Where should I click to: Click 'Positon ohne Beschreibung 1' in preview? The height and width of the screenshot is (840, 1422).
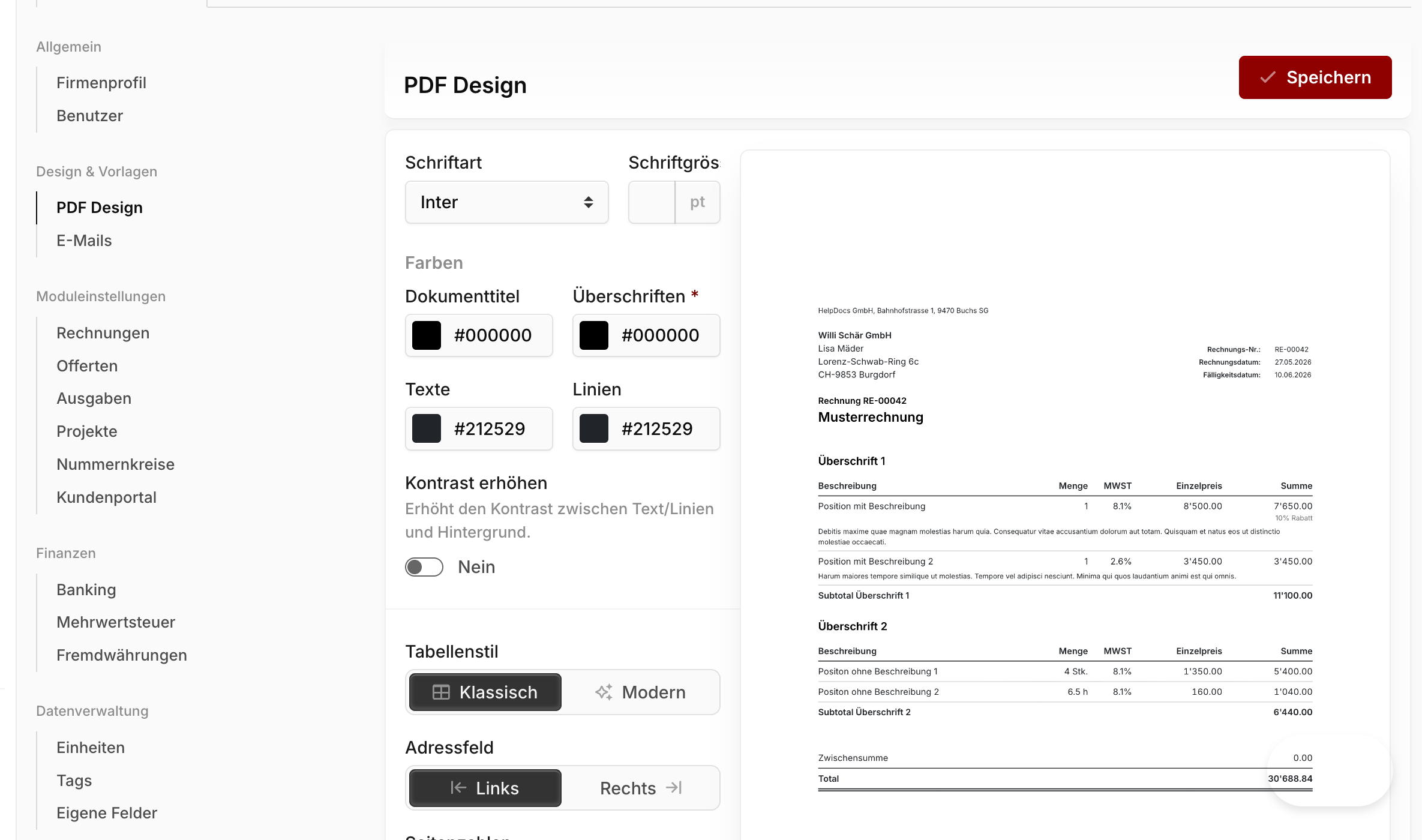[x=878, y=671]
